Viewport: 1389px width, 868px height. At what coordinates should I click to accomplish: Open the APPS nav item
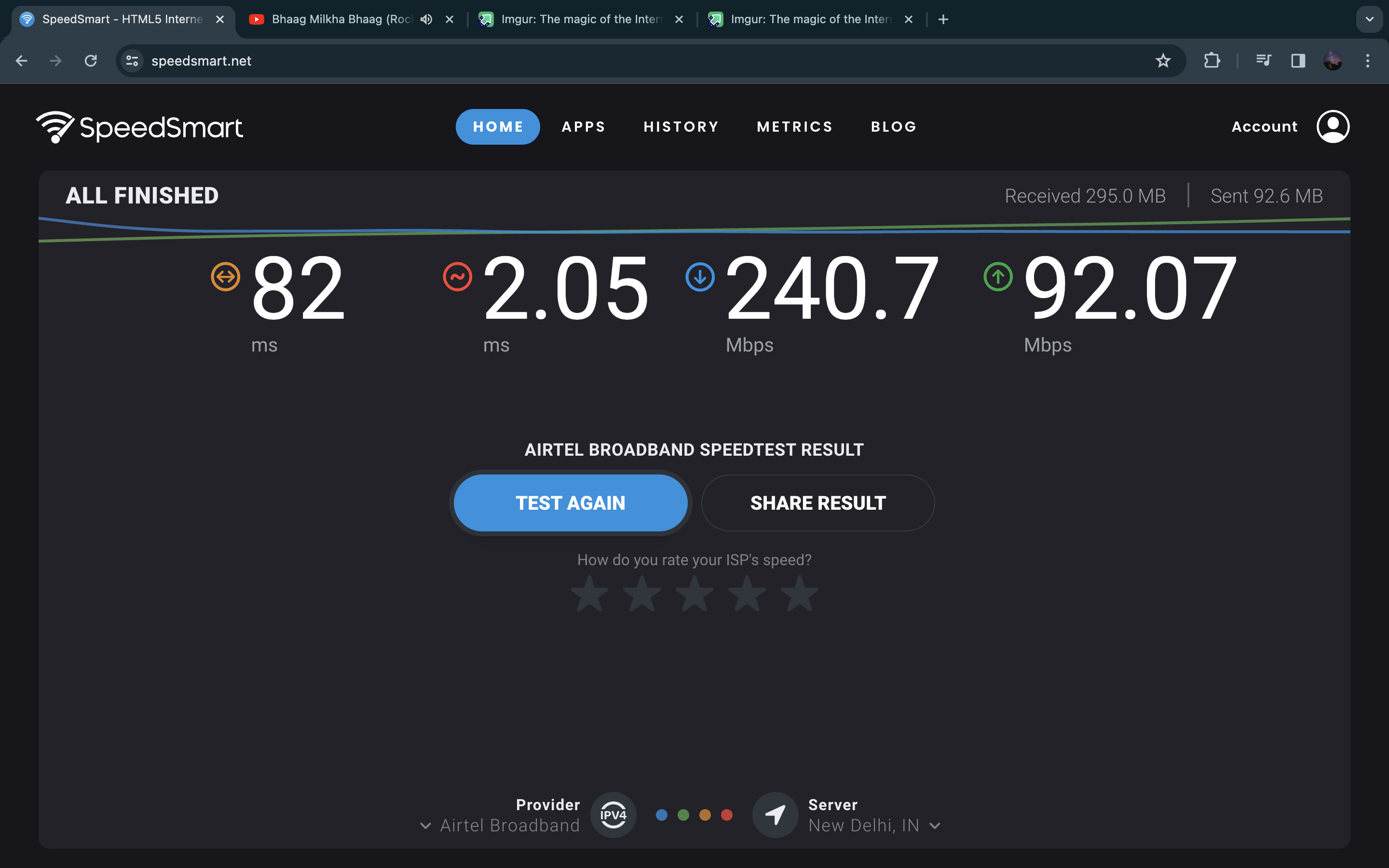click(584, 127)
